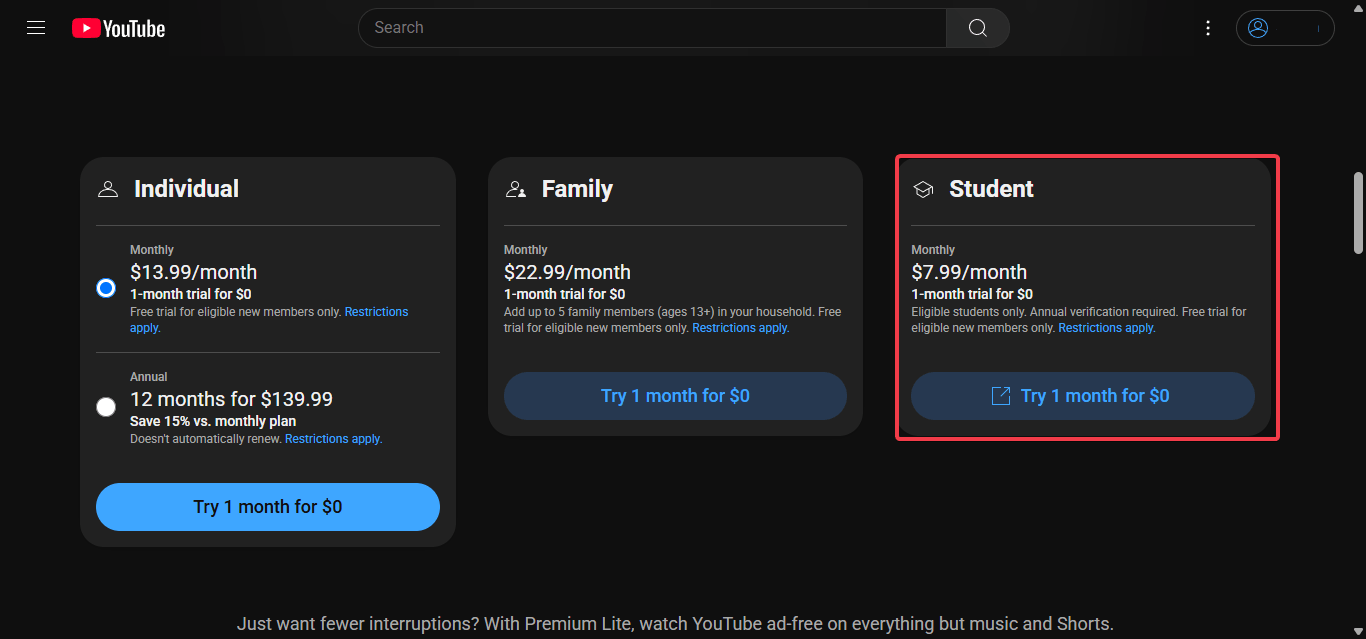Click the Individual plan person icon
This screenshot has width=1366, height=639.
point(108,189)
